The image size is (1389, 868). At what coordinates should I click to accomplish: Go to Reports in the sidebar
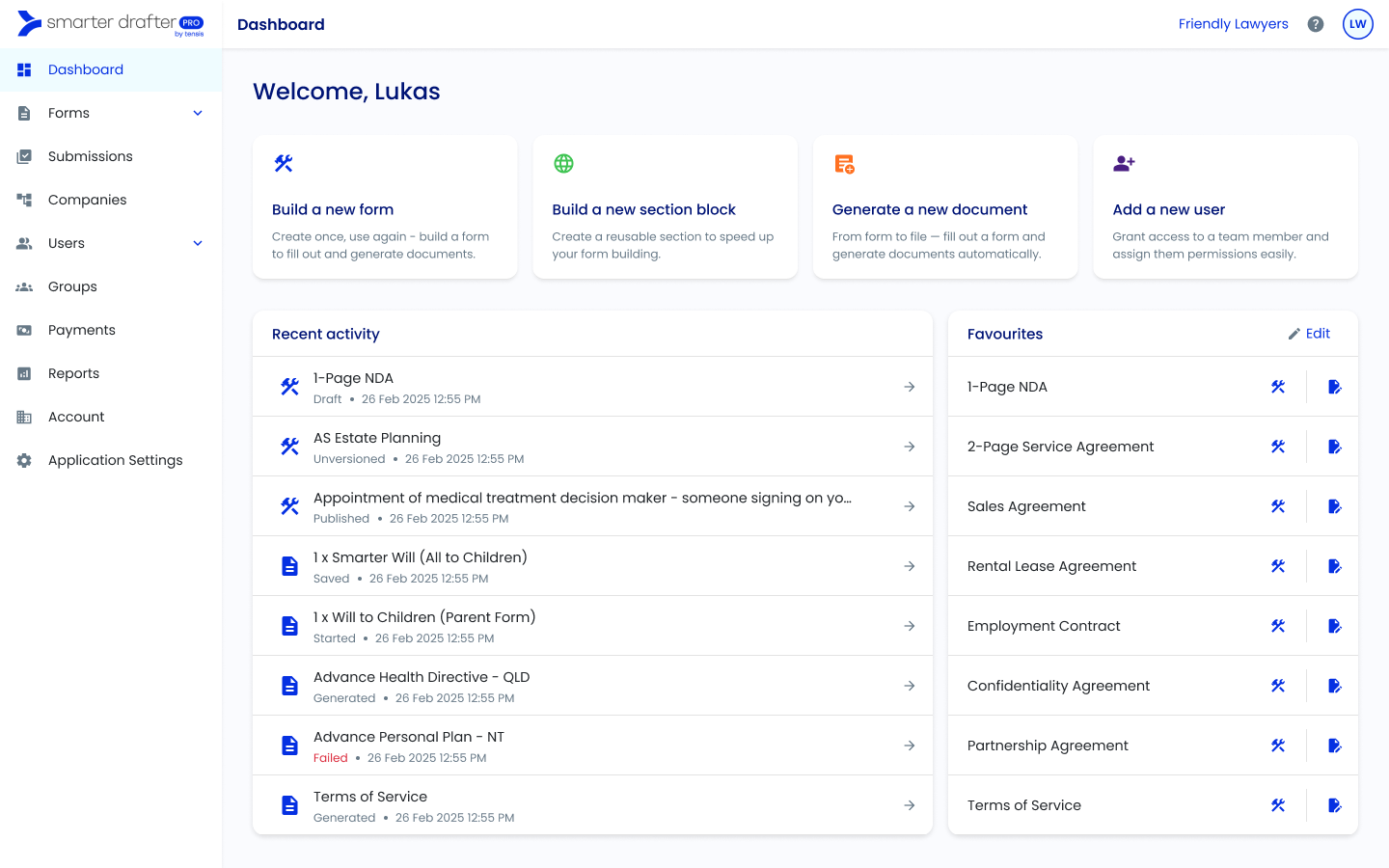[x=73, y=373]
